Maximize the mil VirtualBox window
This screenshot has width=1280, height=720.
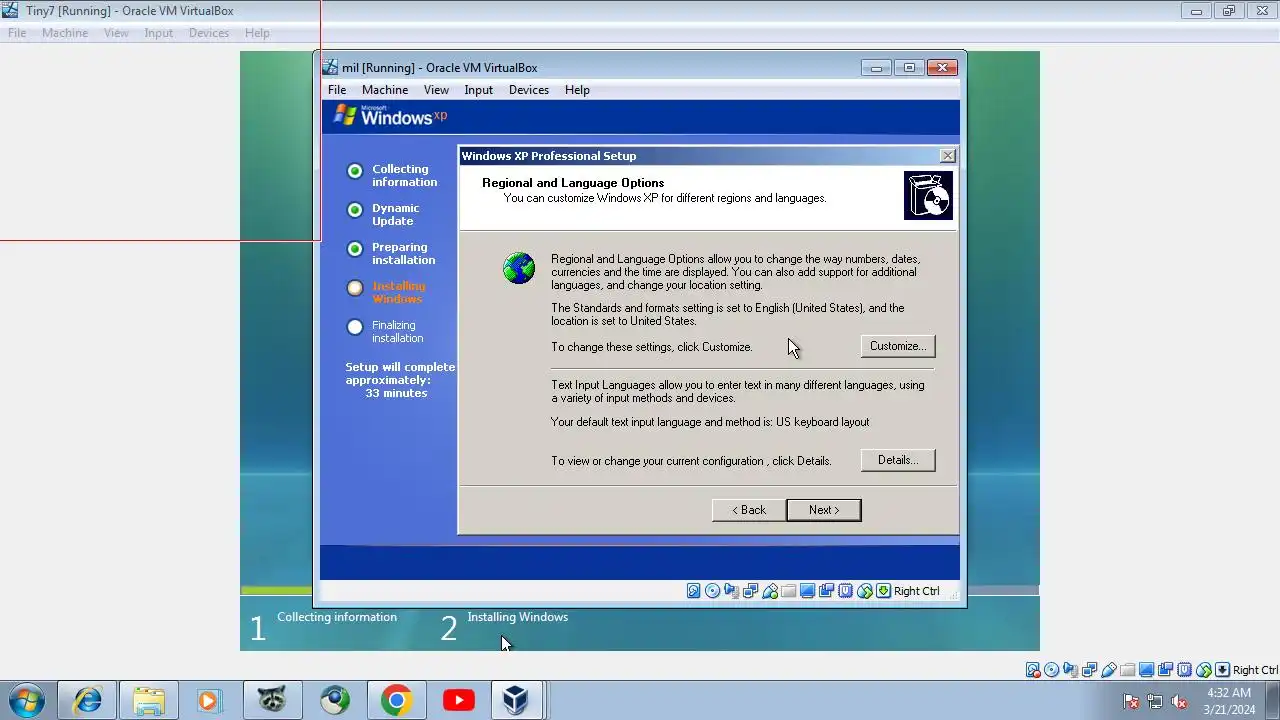coord(909,68)
